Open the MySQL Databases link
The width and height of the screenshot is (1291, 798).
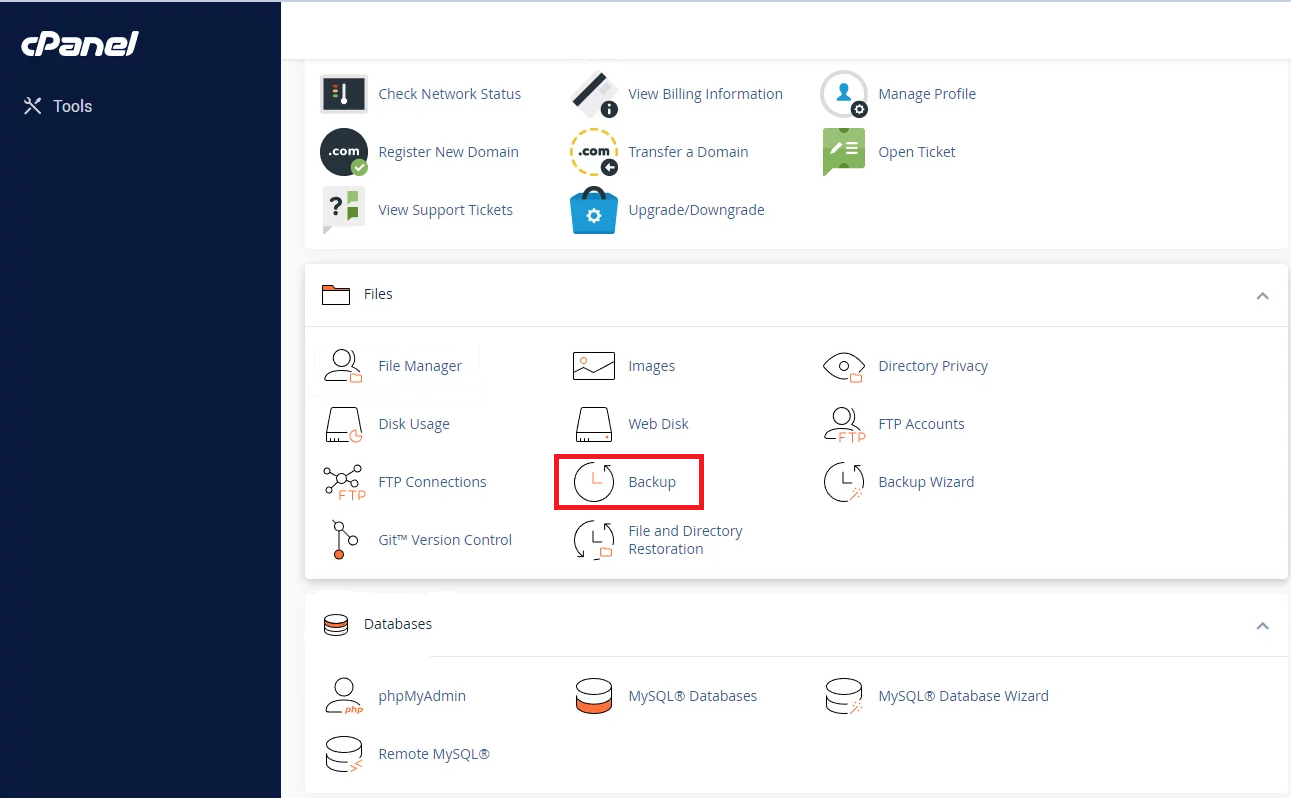click(693, 696)
